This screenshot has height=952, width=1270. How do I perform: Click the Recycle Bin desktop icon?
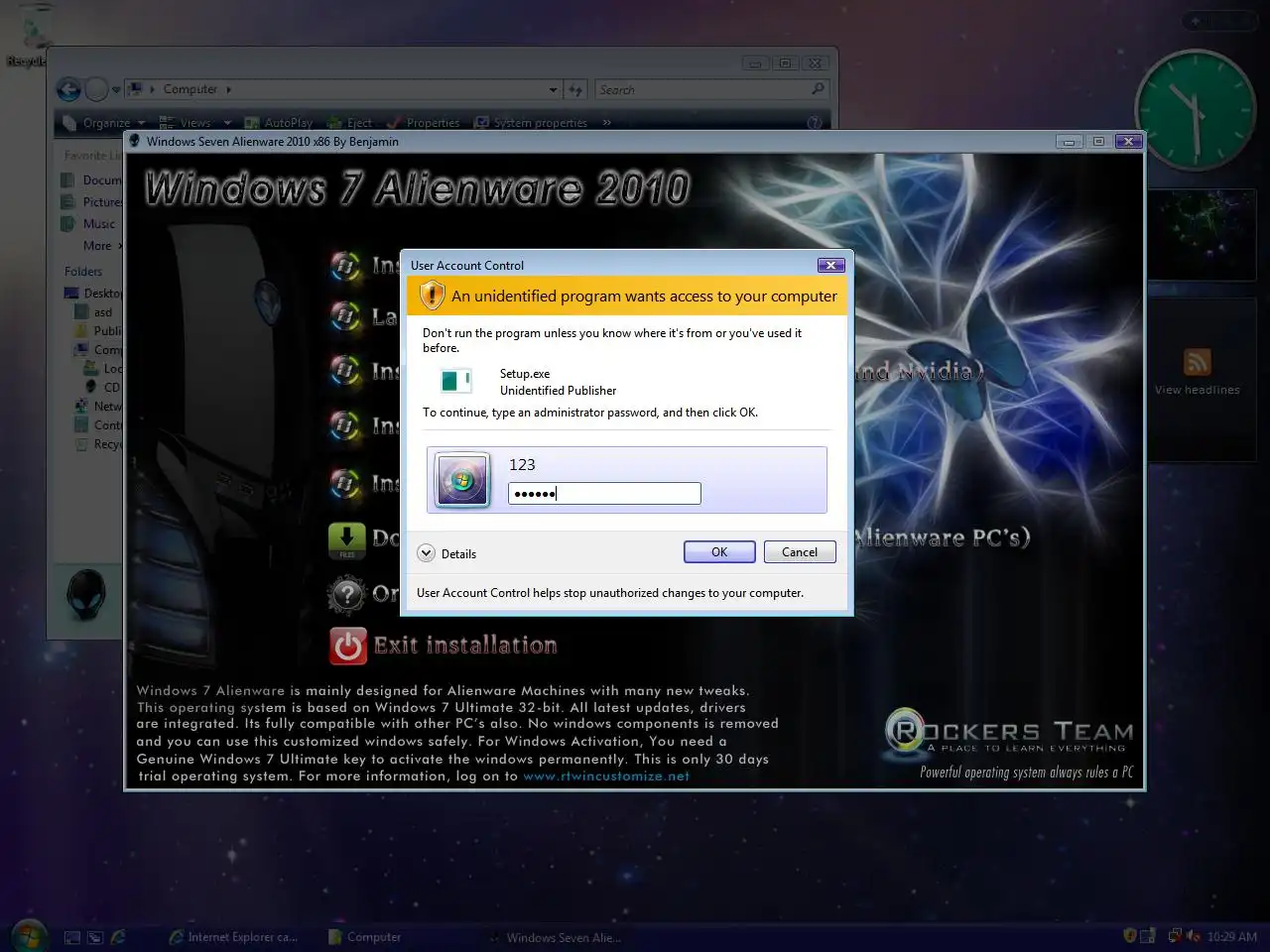(35, 37)
